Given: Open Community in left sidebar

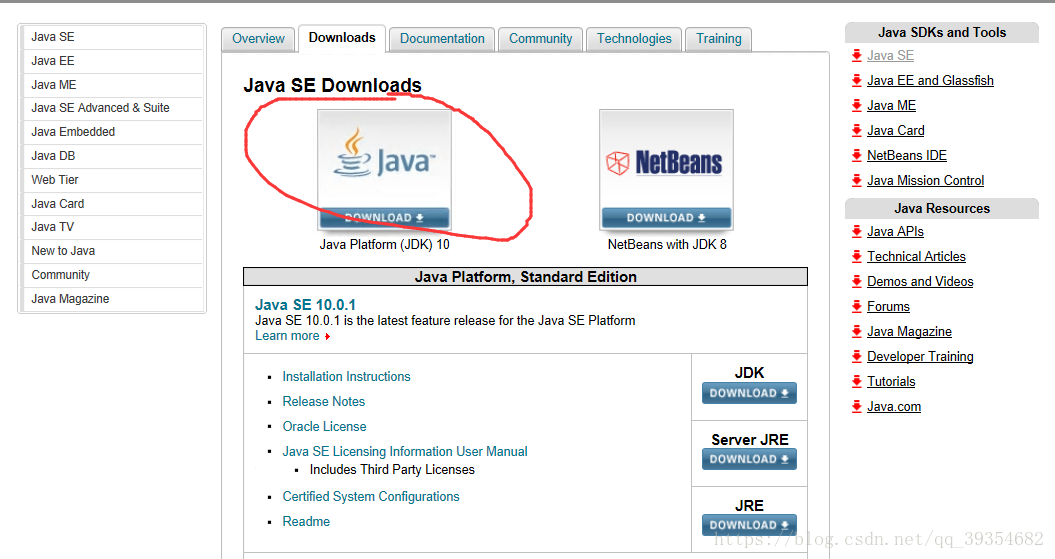Looking at the screenshot, I should [112, 275].
